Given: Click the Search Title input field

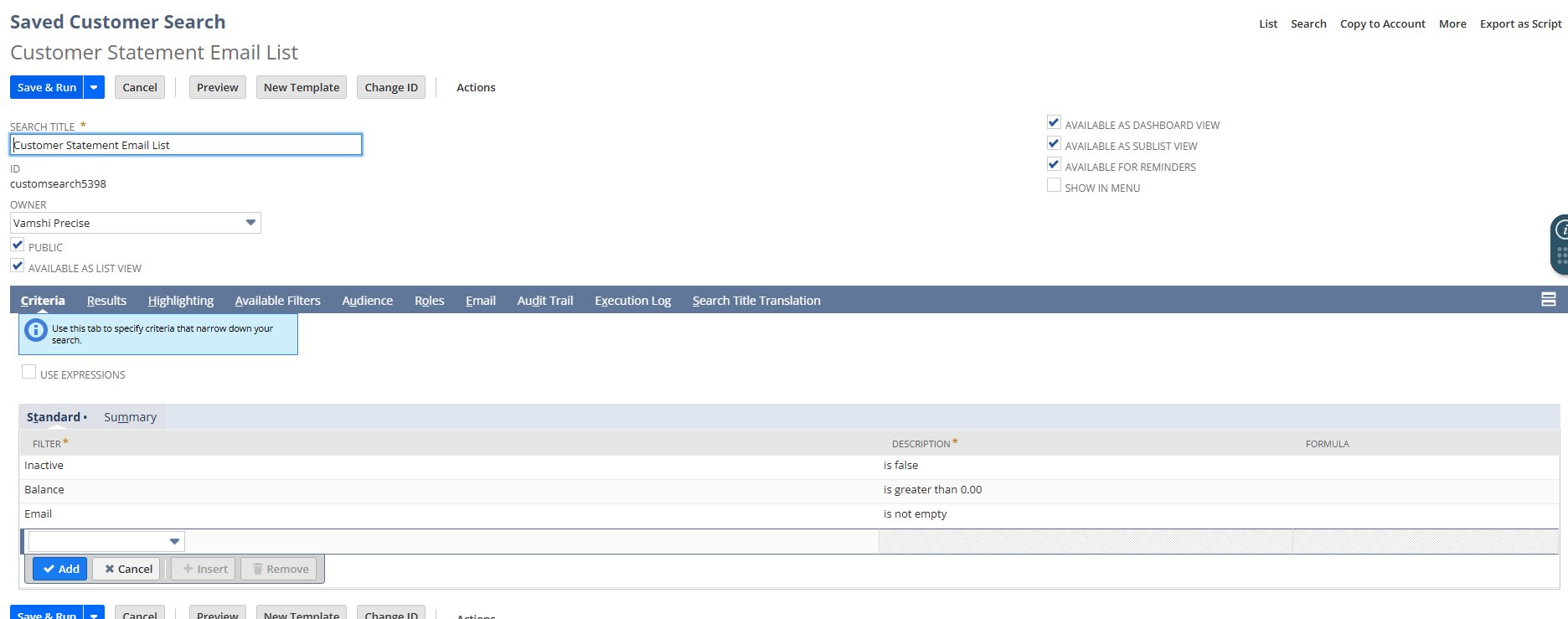Looking at the screenshot, I should click(186, 145).
